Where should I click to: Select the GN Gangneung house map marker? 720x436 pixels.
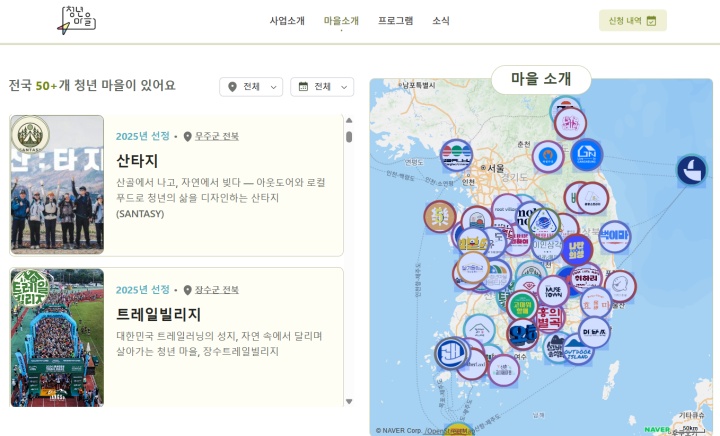click(x=586, y=155)
